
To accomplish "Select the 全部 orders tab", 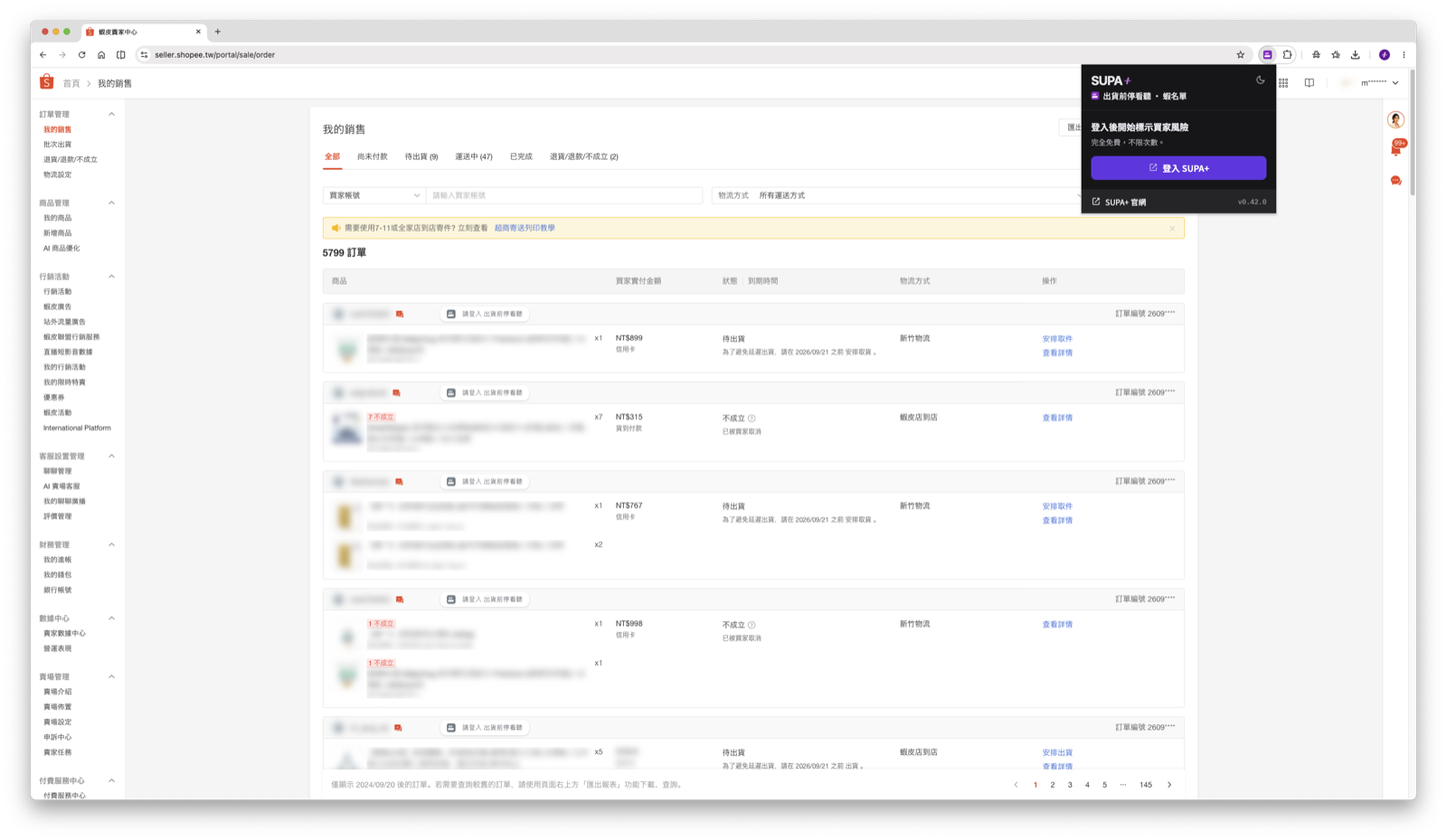I will click(332, 156).
